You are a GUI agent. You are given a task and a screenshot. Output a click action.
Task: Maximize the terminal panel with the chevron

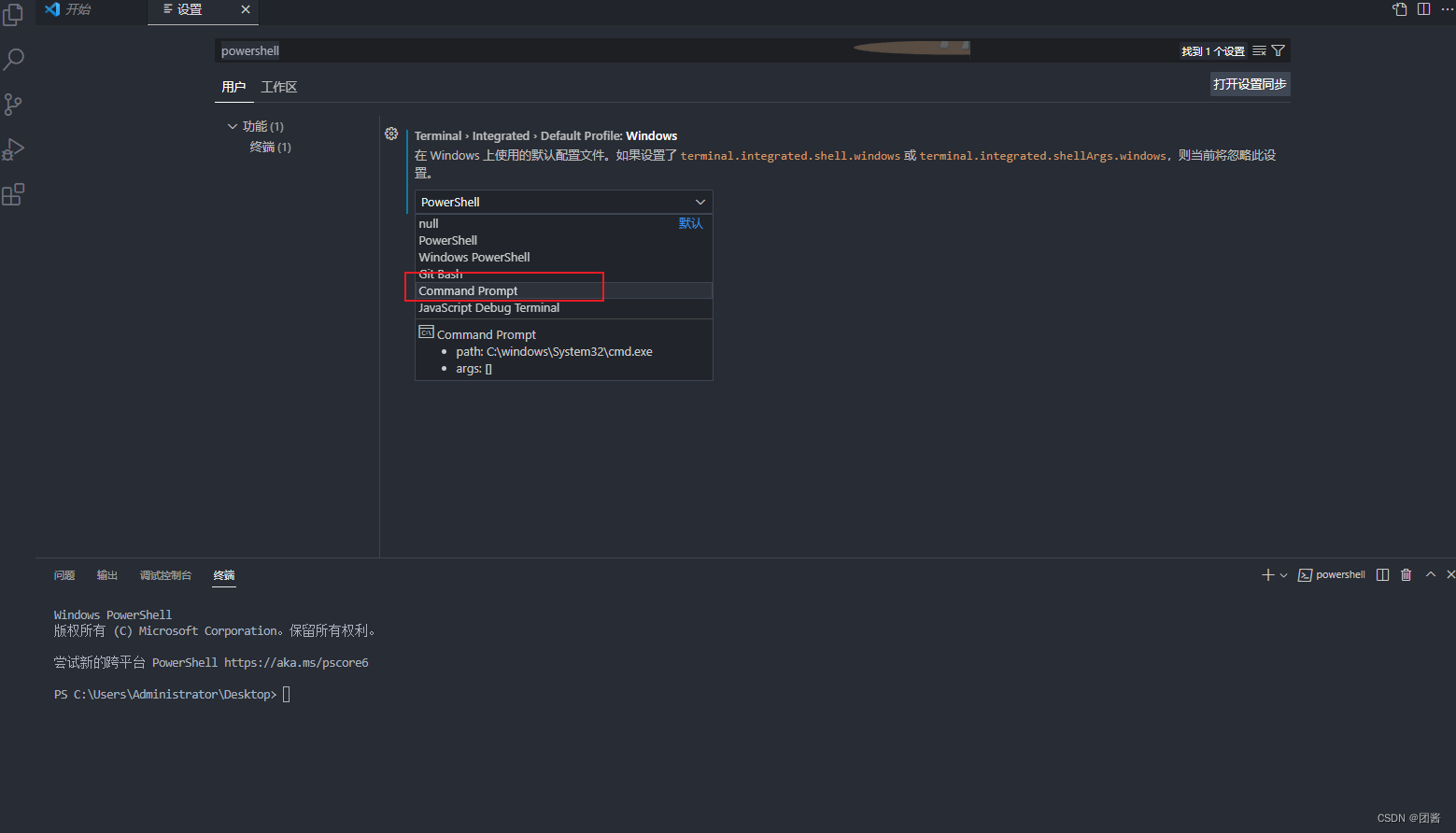tap(1430, 574)
